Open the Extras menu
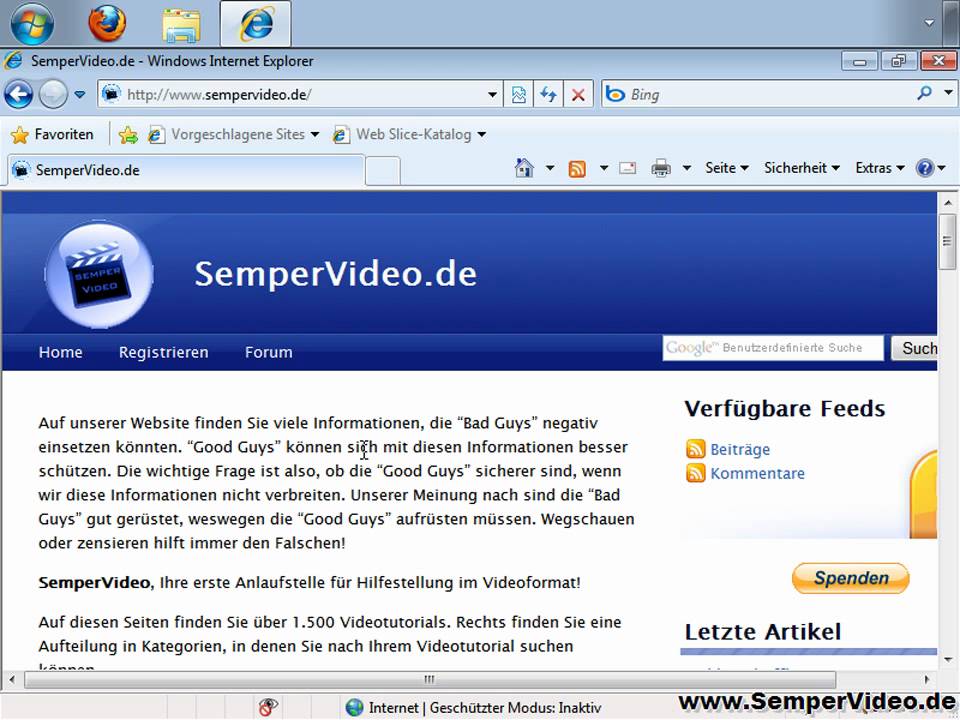 (880, 168)
